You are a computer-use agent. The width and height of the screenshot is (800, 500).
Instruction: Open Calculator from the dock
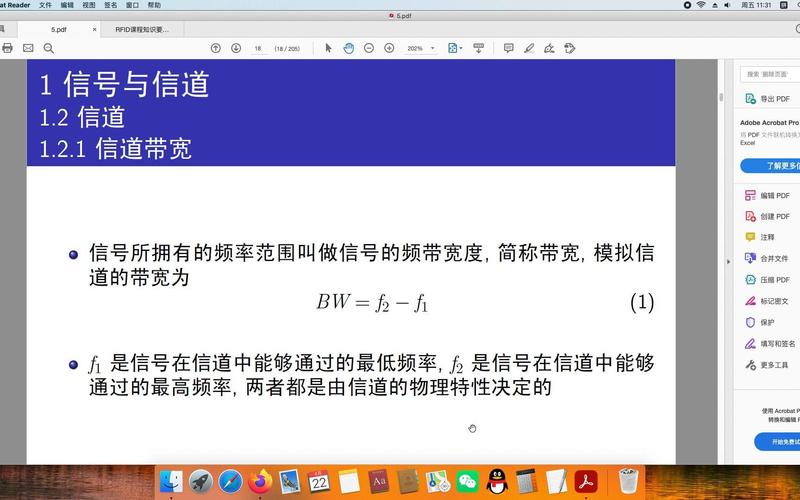click(527, 481)
